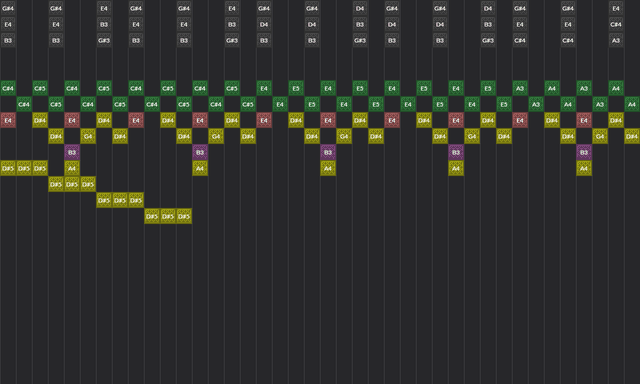Select the last purple B3 note
The image size is (640, 384).
coord(584,152)
